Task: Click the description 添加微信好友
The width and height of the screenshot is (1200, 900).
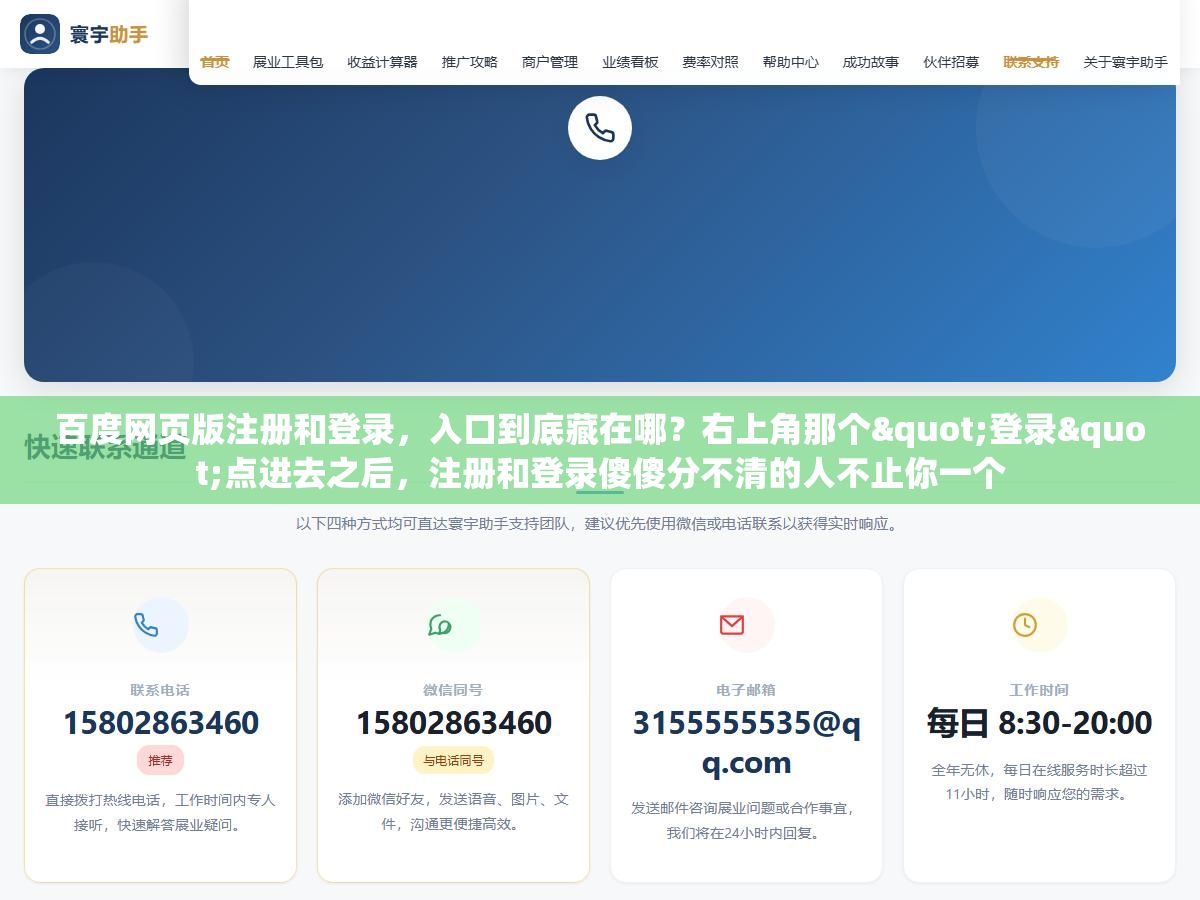Action: (x=453, y=812)
